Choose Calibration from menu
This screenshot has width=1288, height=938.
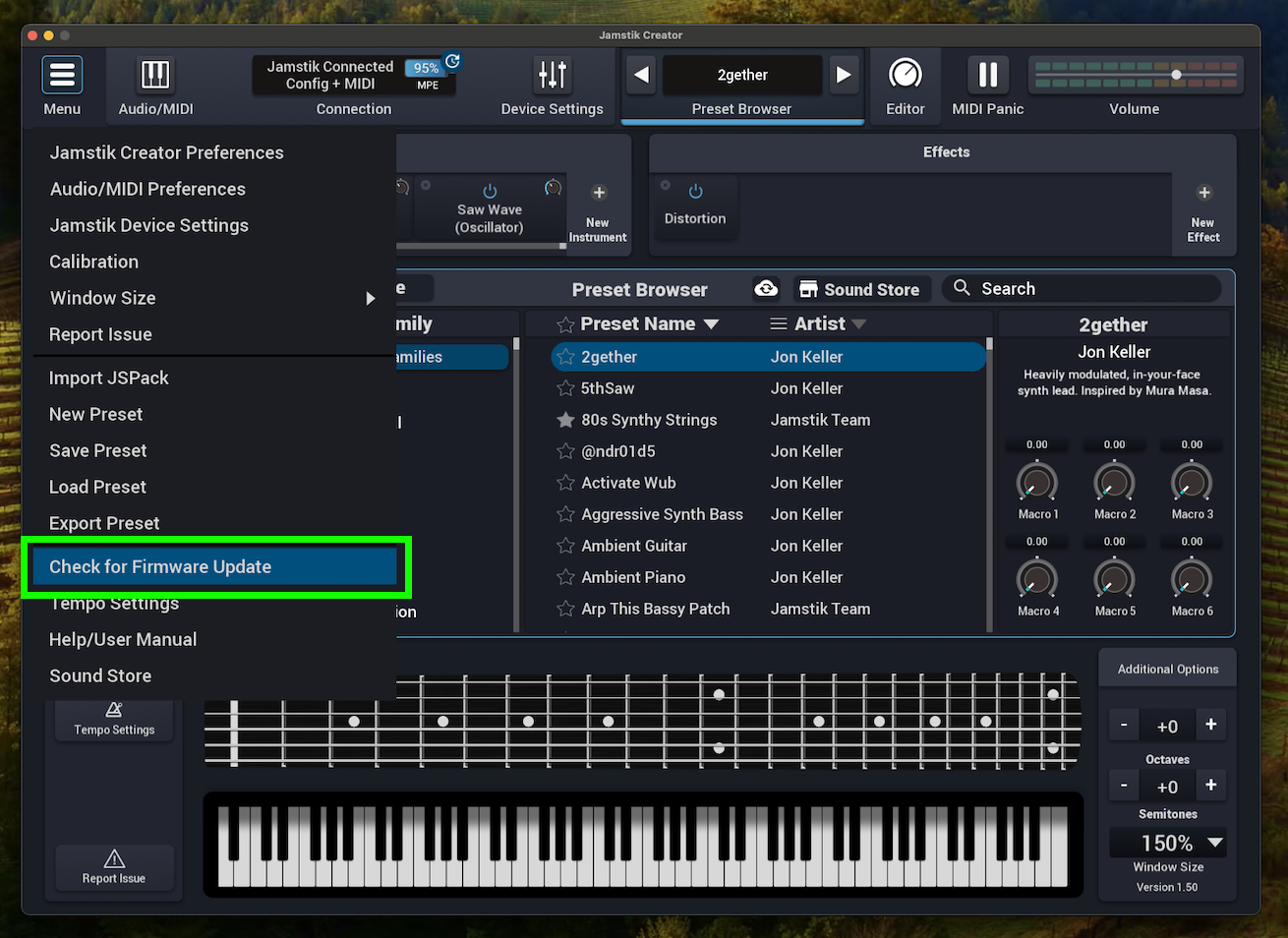click(x=93, y=262)
